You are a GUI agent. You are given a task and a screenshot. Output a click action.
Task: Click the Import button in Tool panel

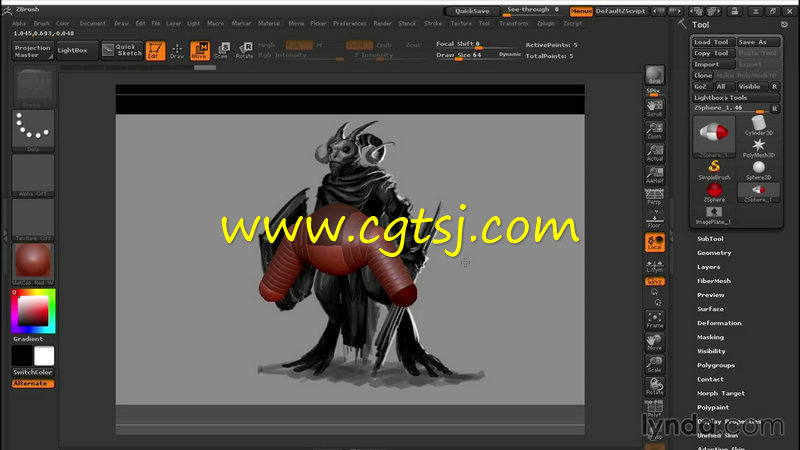point(713,64)
